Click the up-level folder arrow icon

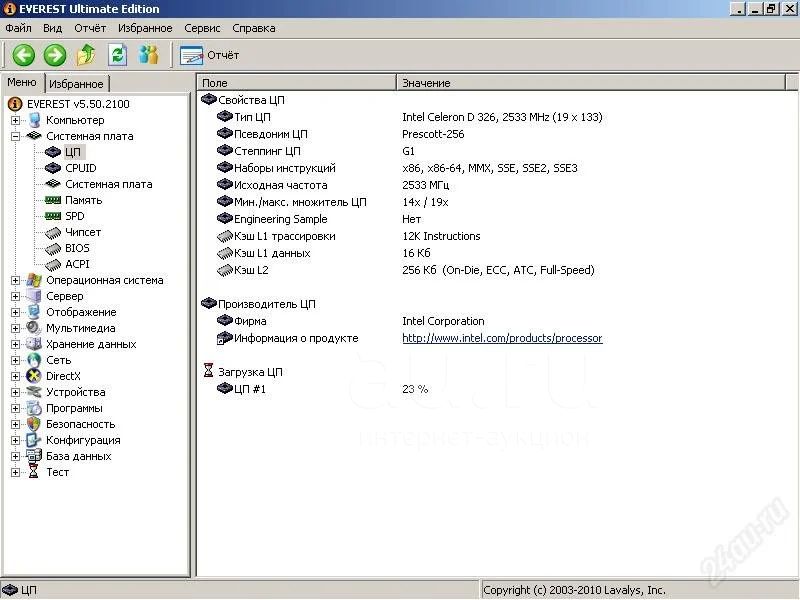86,55
